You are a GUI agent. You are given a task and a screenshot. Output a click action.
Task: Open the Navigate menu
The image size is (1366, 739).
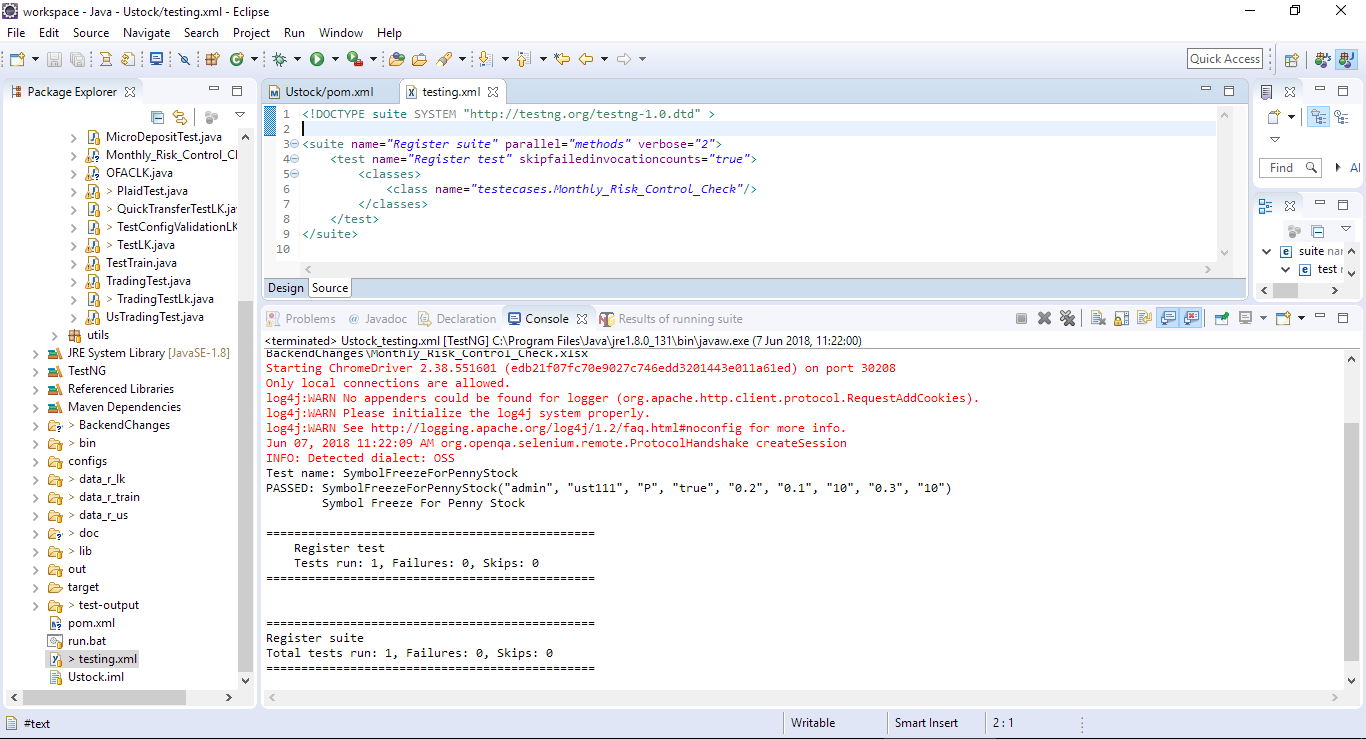coord(146,32)
